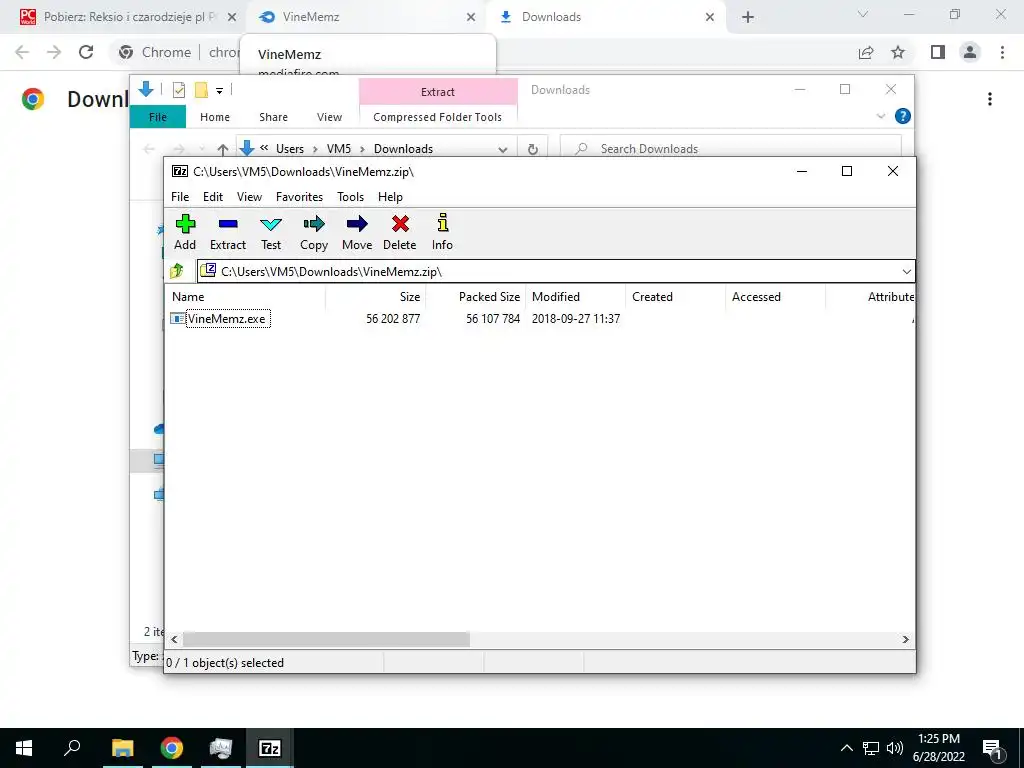Click the taskbar search magnifier
This screenshot has width=1024, height=768.
coord(72,748)
